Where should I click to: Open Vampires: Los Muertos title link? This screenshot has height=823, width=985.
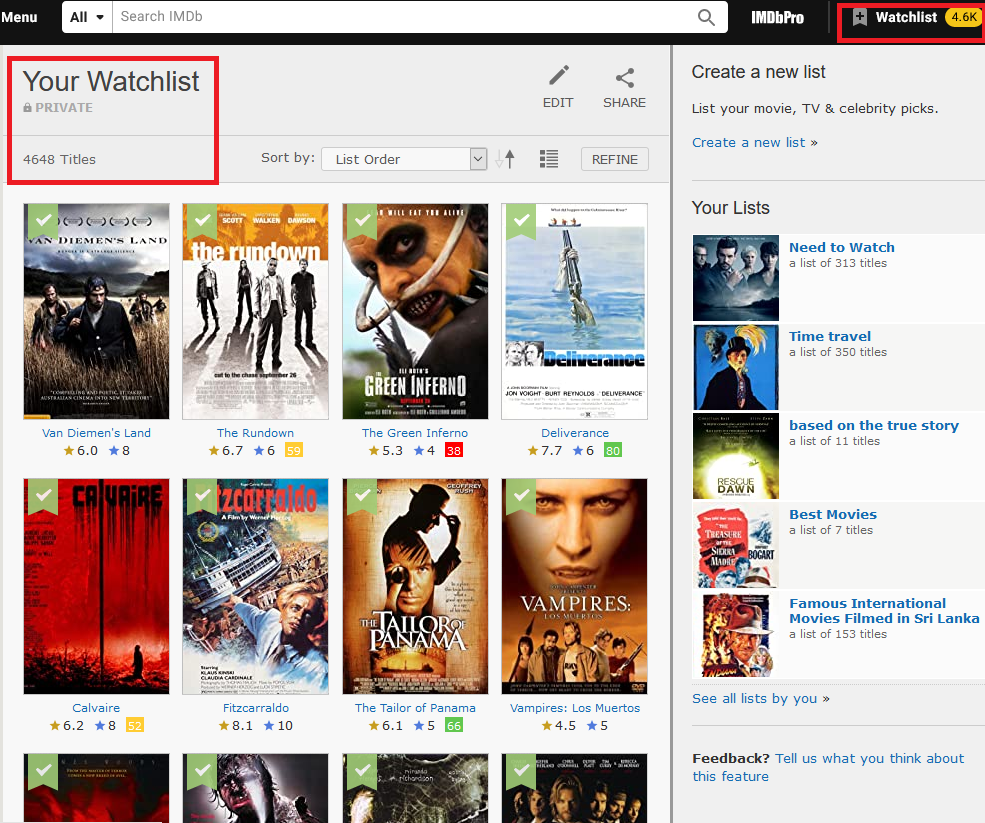tap(575, 708)
